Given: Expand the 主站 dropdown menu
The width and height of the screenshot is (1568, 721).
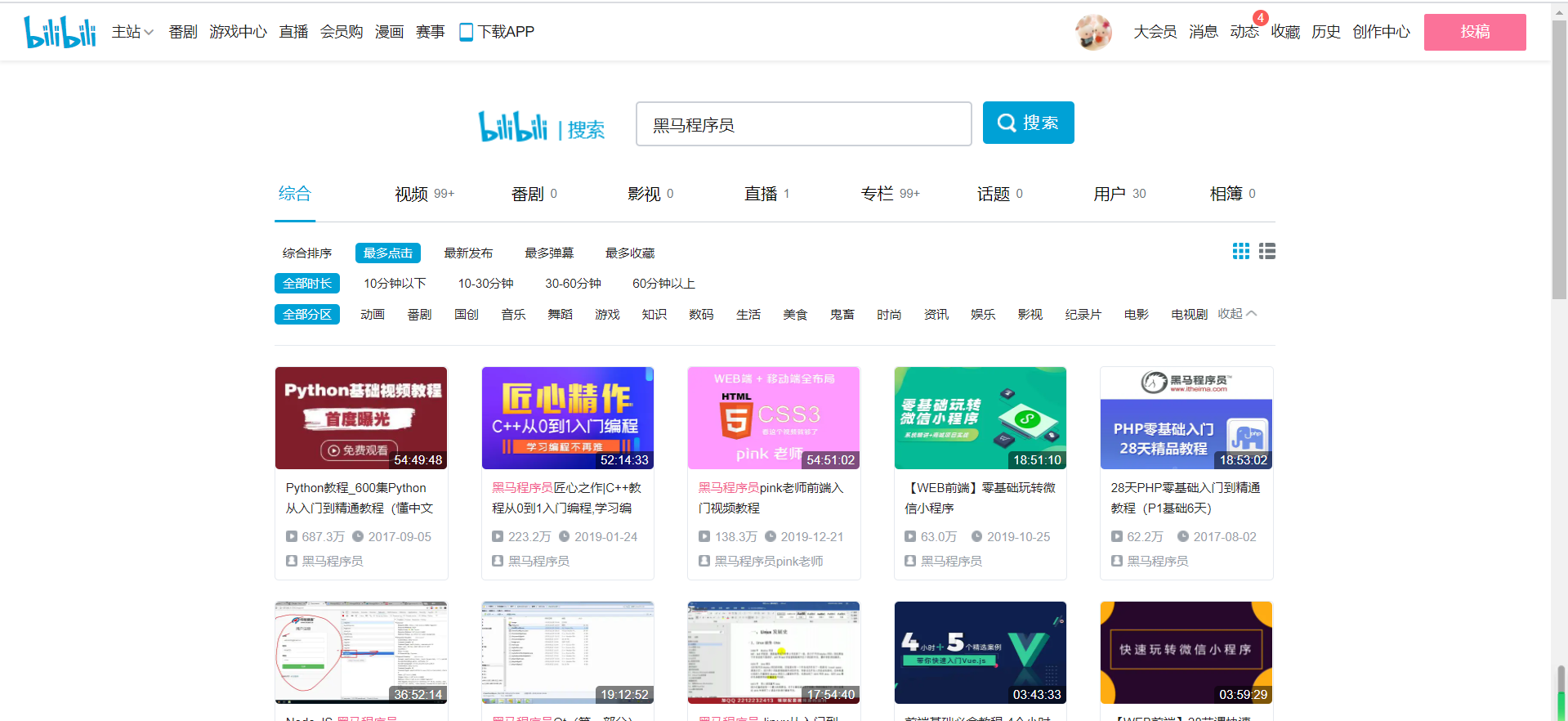Looking at the screenshot, I should point(132,32).
